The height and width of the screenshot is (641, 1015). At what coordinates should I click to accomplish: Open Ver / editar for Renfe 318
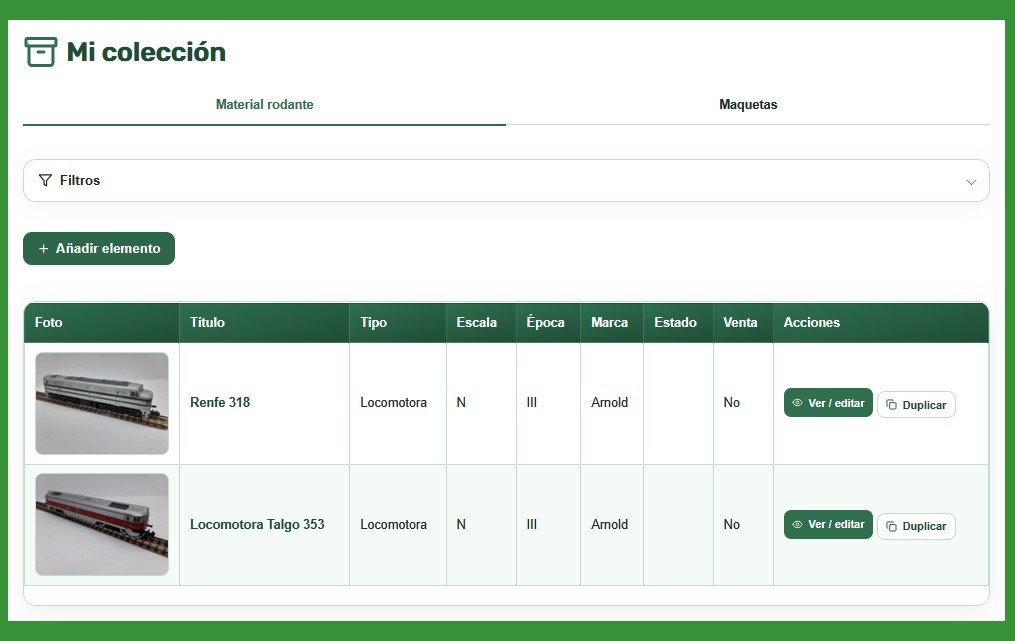(828, 403)
